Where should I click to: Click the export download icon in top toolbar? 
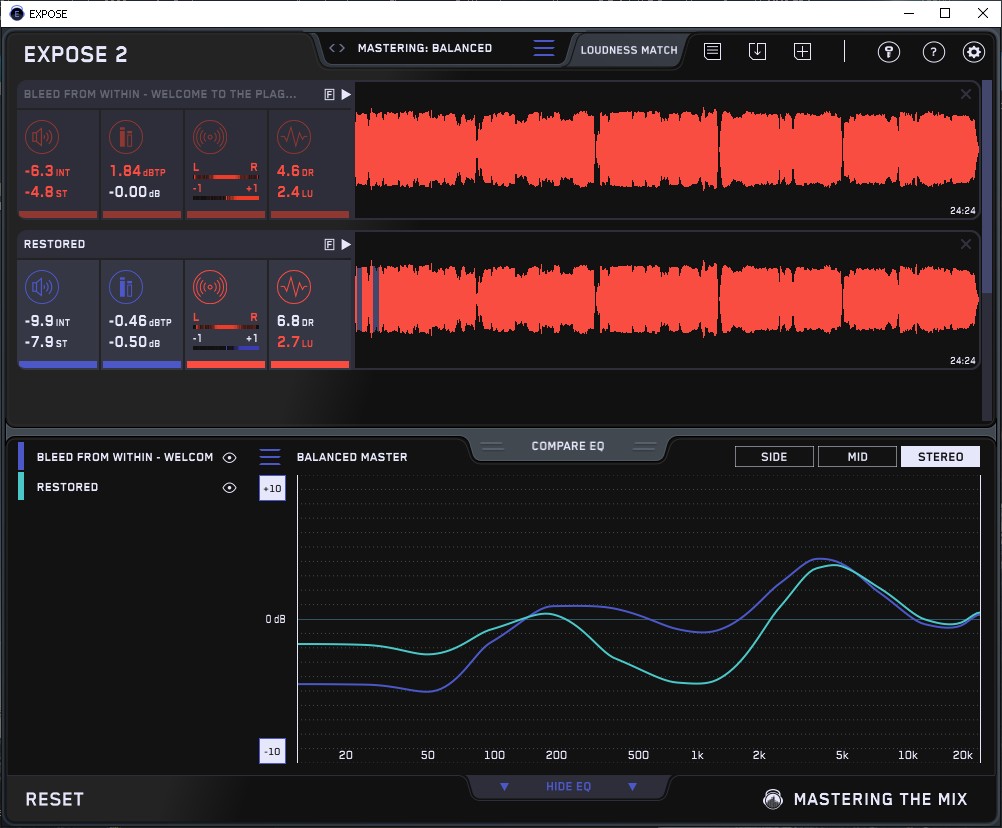tap(757, 51)
